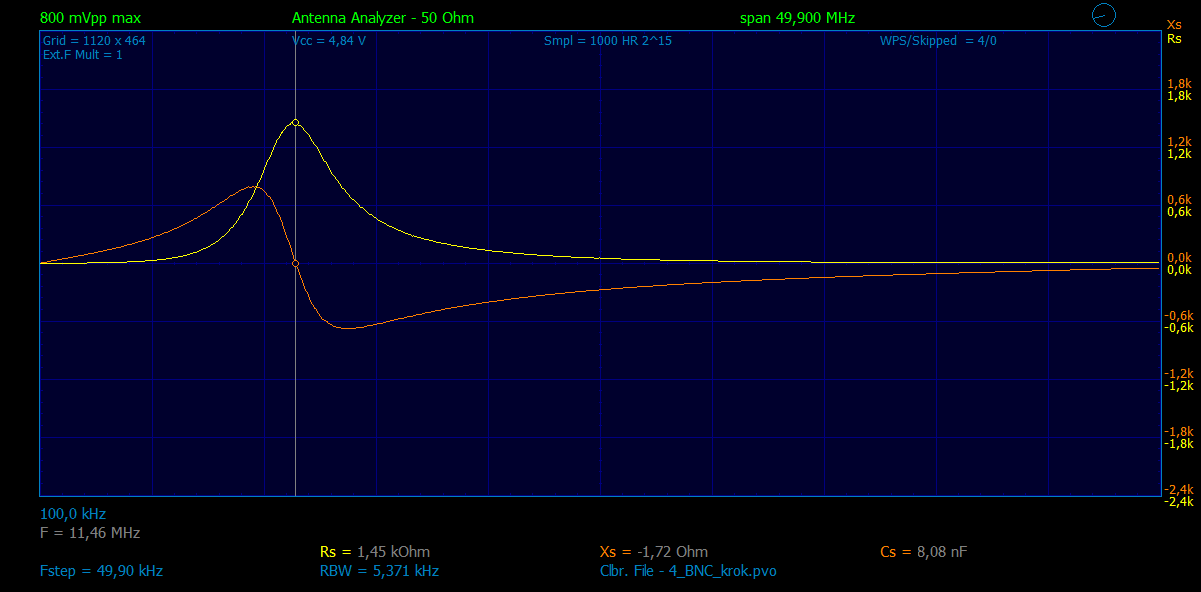Click the yellow '-2,4k' scale label

(x=1178, y=501)
